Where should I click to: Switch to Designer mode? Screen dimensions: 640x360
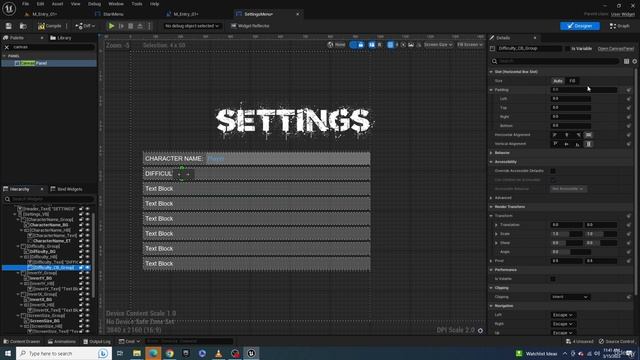coord(580,26)
